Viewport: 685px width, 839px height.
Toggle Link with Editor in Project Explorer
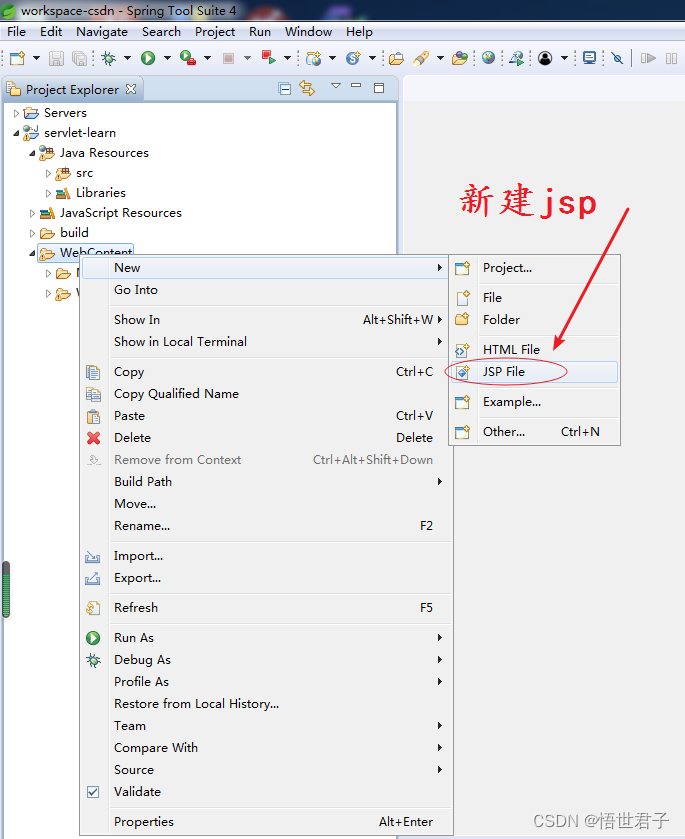(x=307, y=88)
